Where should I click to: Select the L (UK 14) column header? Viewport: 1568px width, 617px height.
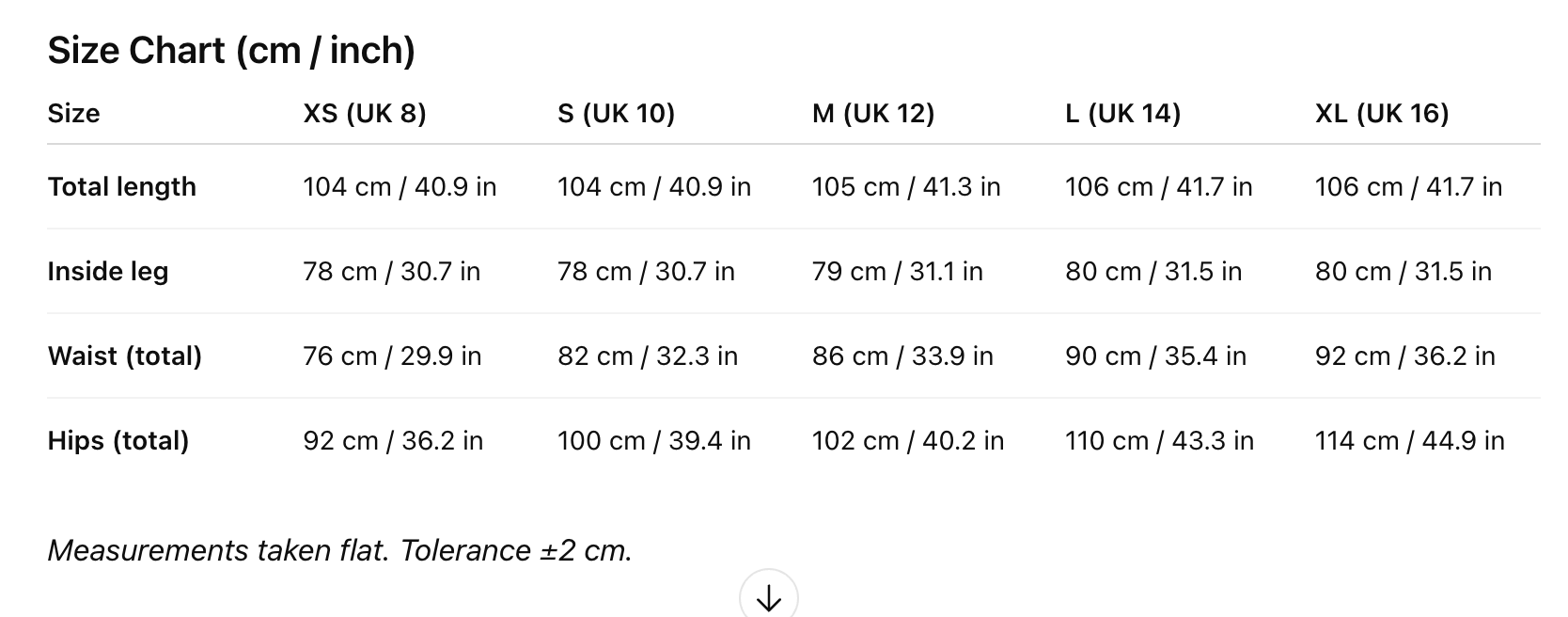click(1122, 114)
